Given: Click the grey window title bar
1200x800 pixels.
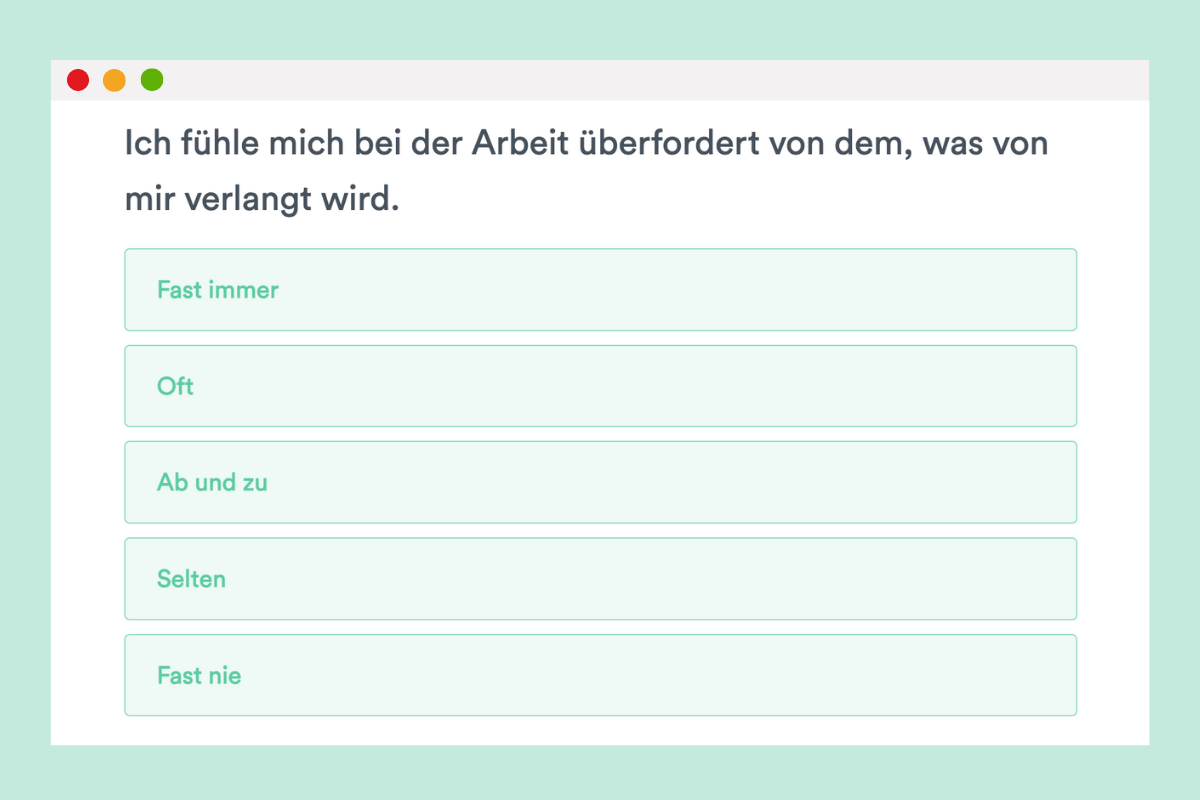Looking at the screenshot, I should click(600, 80).
